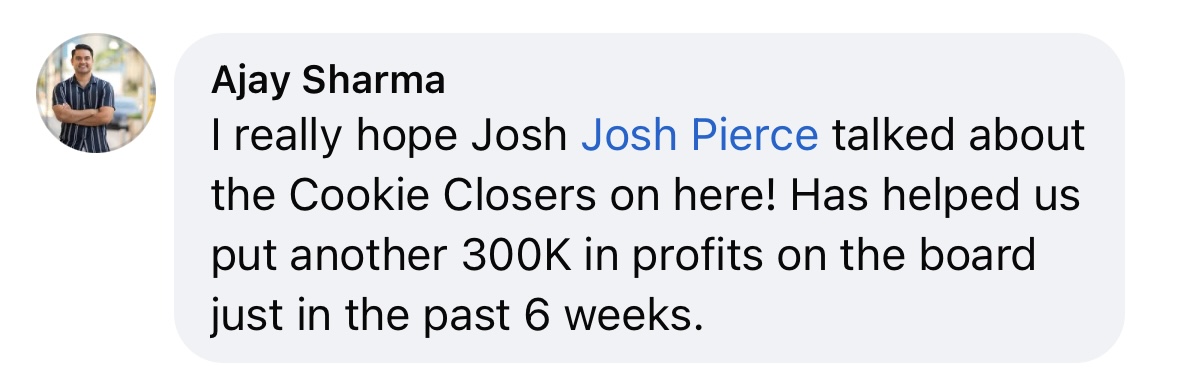Screen dimensions: 1177x378
Task: Click 'on the board' in the comment
Action: click(x=906, y=256)
